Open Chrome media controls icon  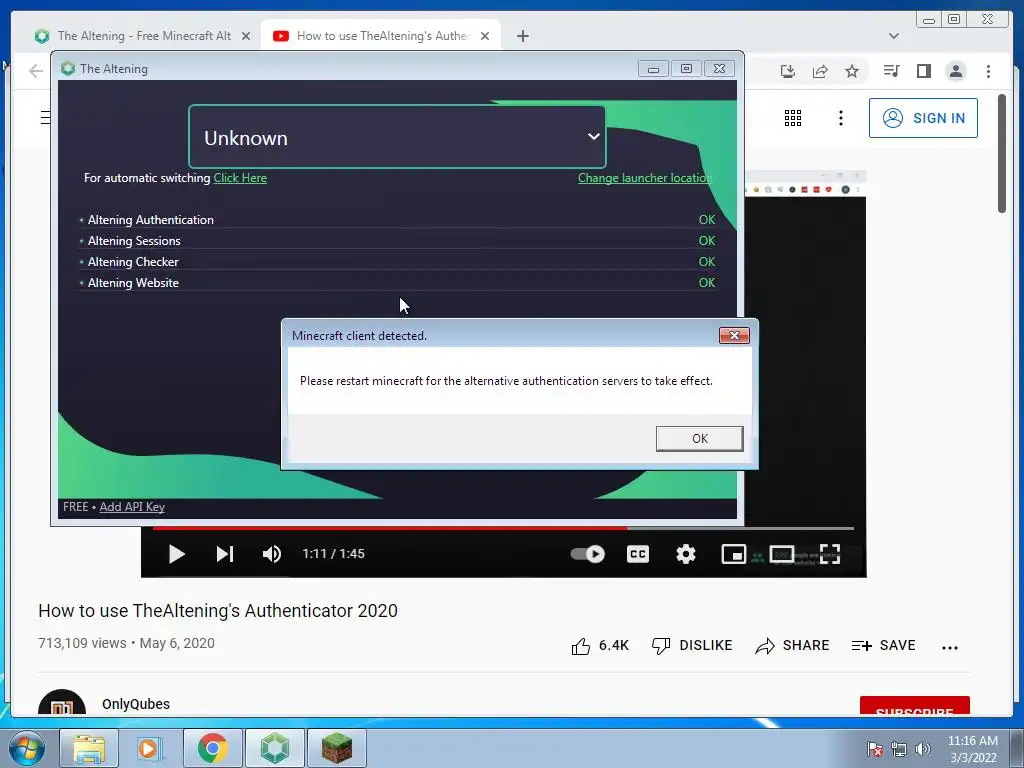click(891, 71)
